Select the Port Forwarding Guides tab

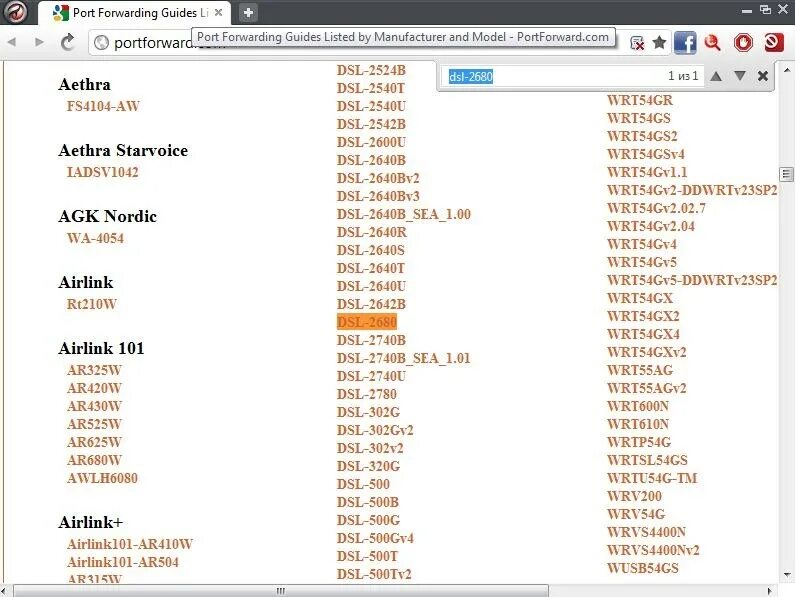(x=134, y=13)
